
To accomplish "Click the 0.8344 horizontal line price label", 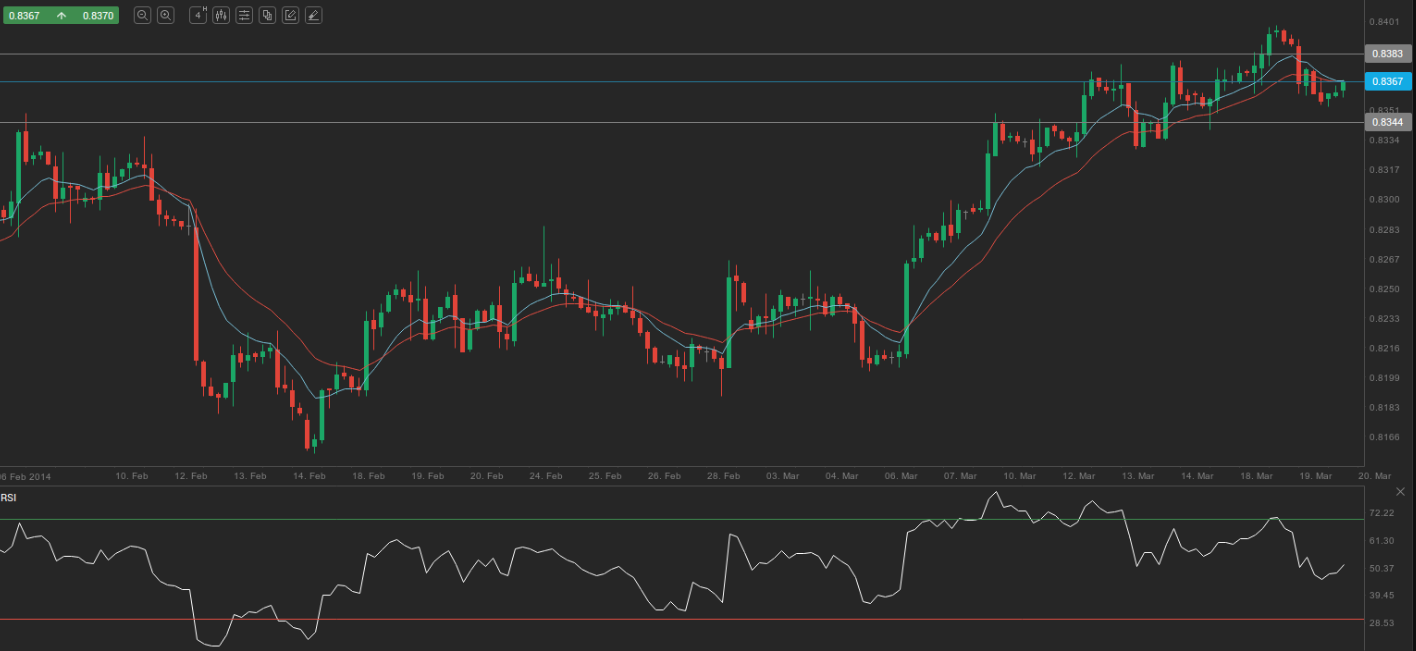I will pyautogui.click(x=1387, y=122).
